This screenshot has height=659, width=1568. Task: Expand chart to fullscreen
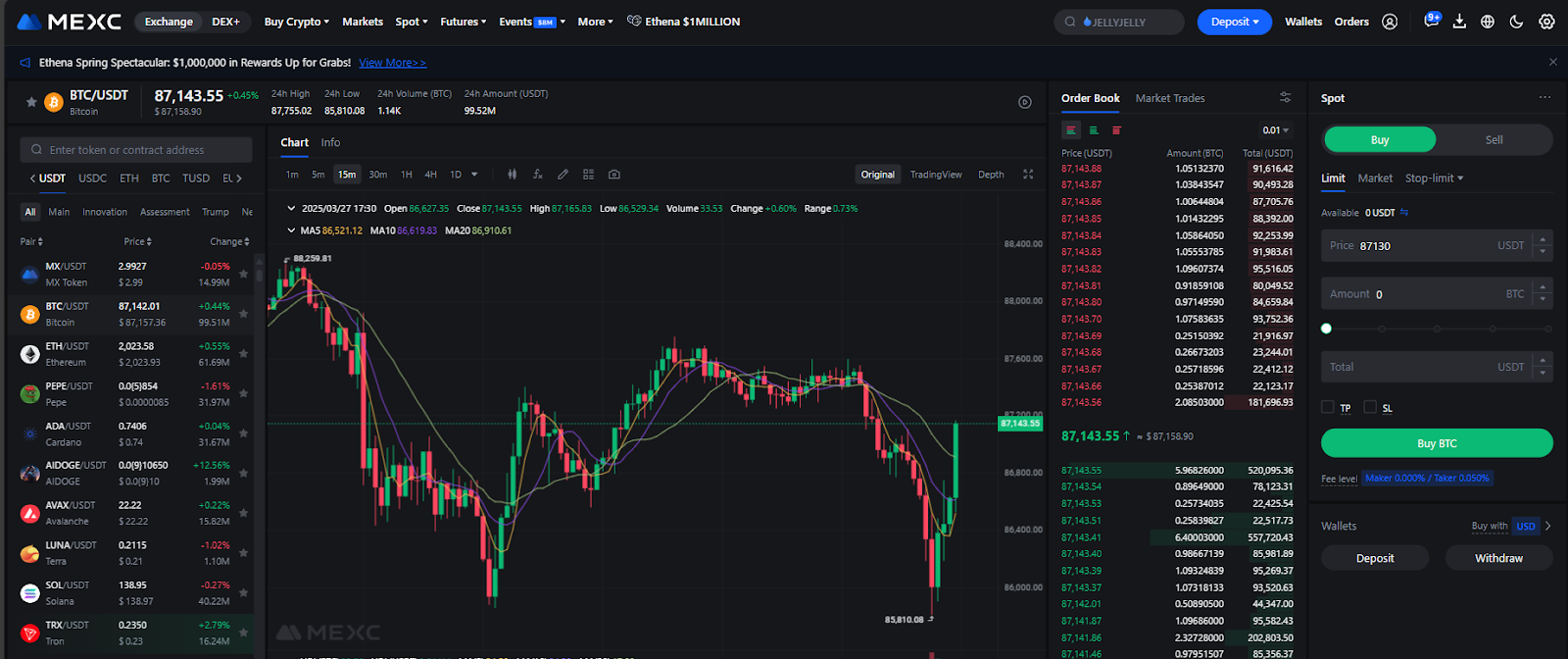(x=1028, y=175)
